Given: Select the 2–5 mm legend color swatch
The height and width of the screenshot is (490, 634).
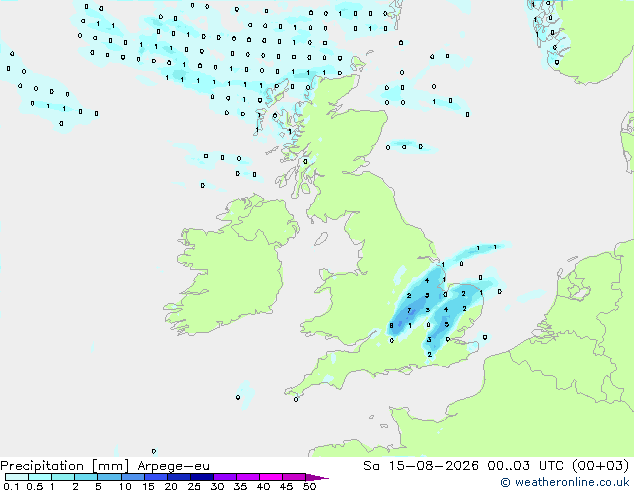Looking at the screenshot, I should 86,477.
